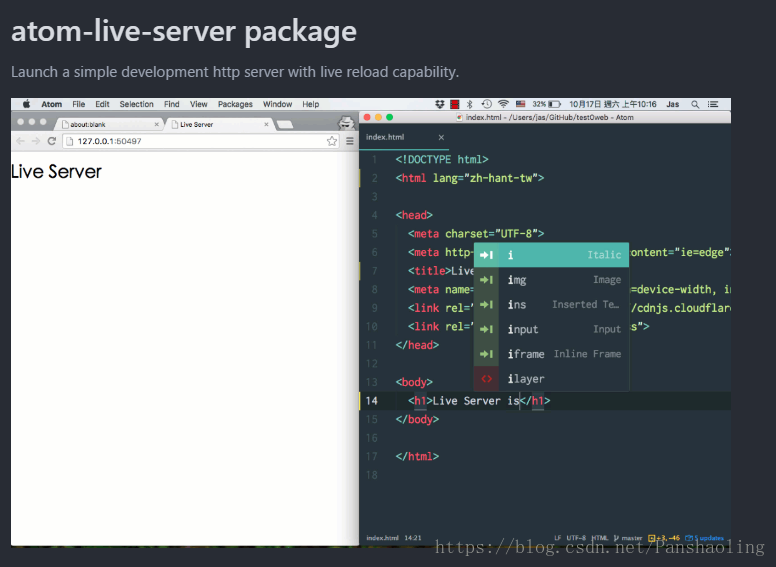Viewport: 776px width, 567px height.
Task: Click the address bar showing 127.0.0.1:50497
Action: click(x=198, y=141)
